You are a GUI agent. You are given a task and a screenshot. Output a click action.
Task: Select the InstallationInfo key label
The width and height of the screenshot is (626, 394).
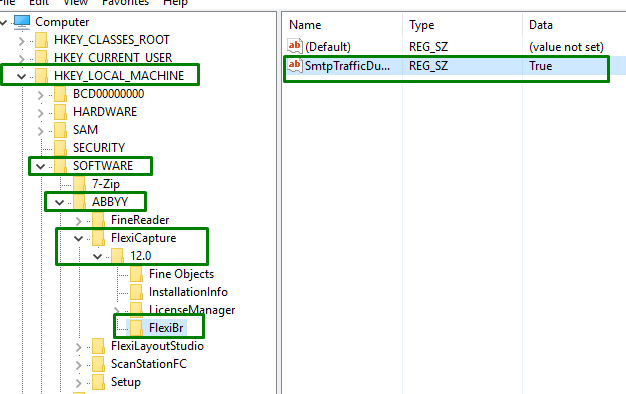(188, 292)
